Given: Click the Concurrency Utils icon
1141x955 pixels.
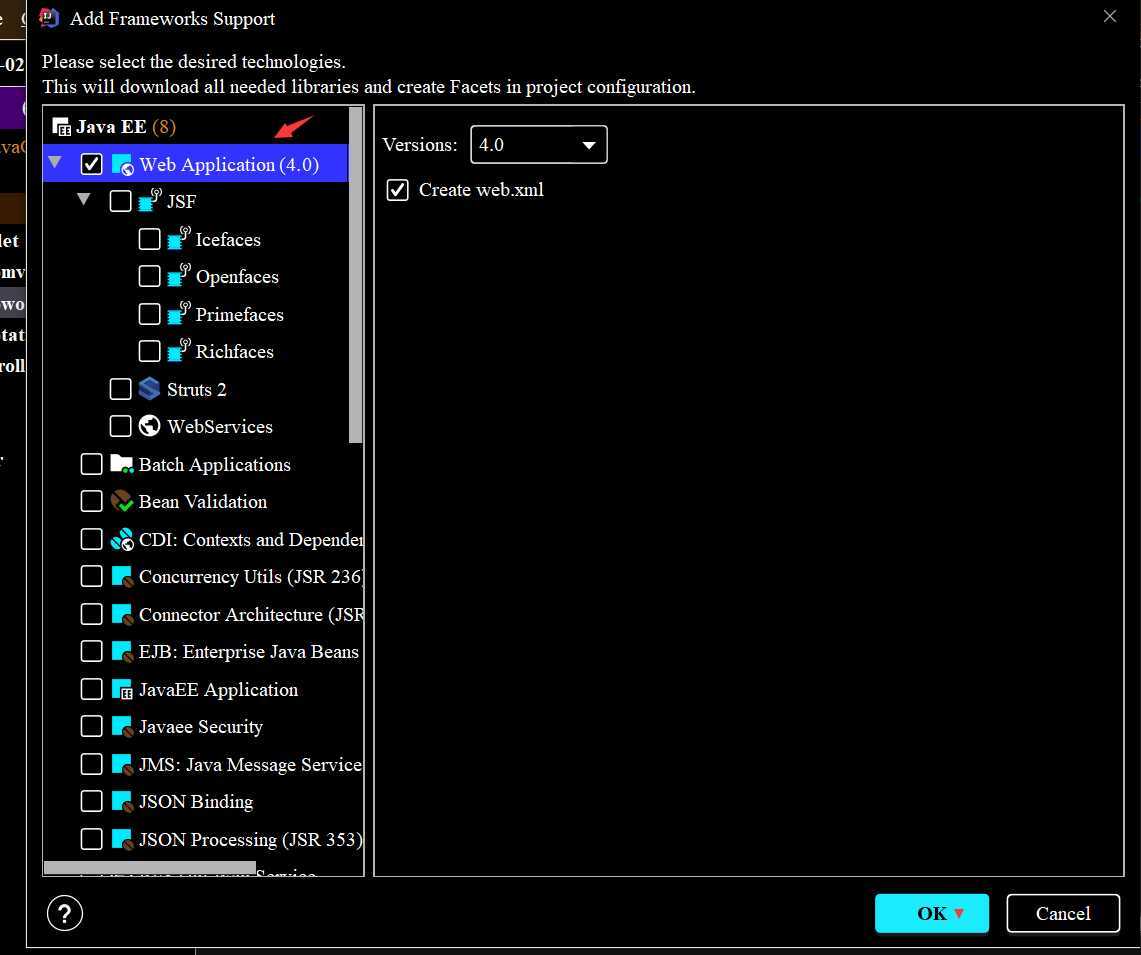Looking at the screenshot, I should [x=122, y=576].
